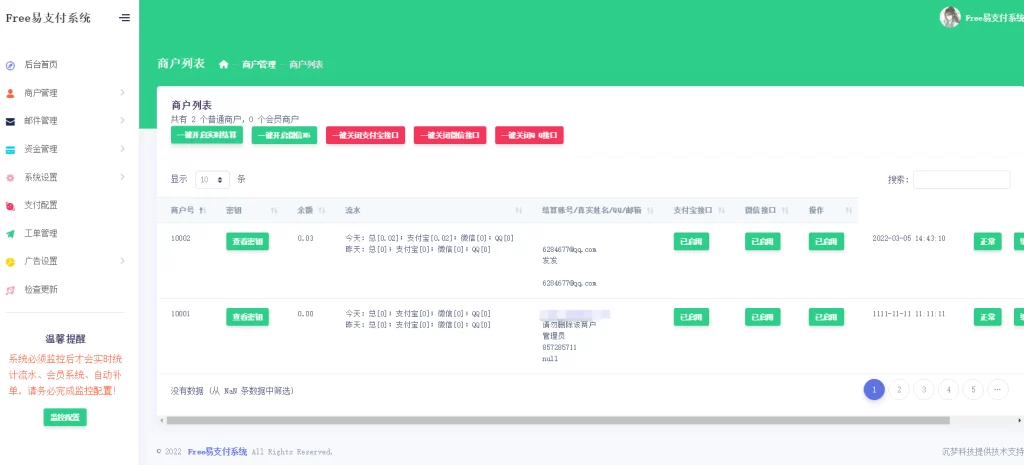Viewport: 1024px width, 465px height.
Task: Sort table by 密钥 column arrows
Action: click(x=274, y=210)
